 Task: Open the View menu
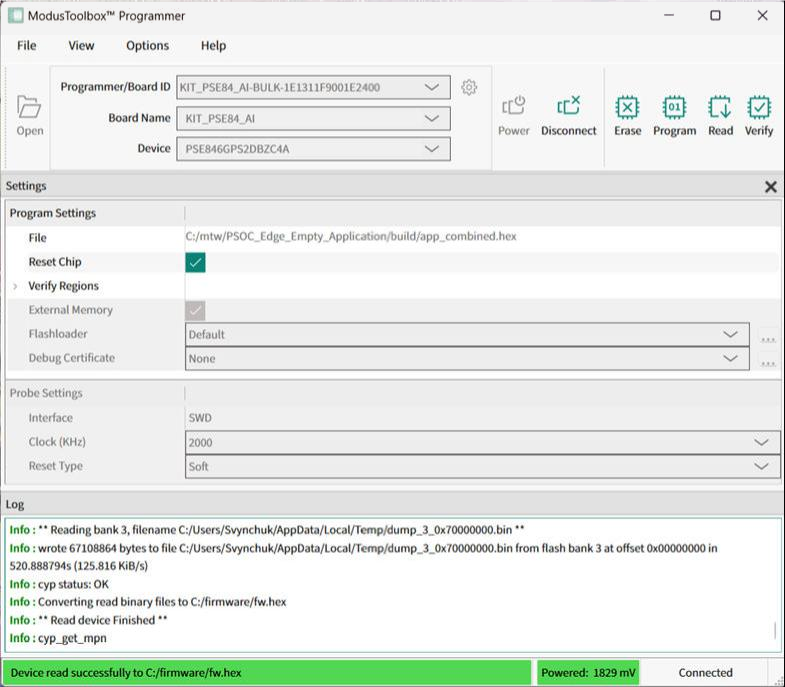tap(81, 46)
